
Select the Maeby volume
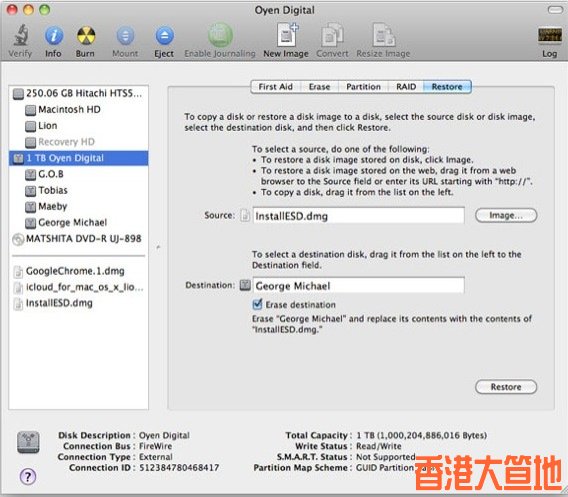click(x=78, y=206)
